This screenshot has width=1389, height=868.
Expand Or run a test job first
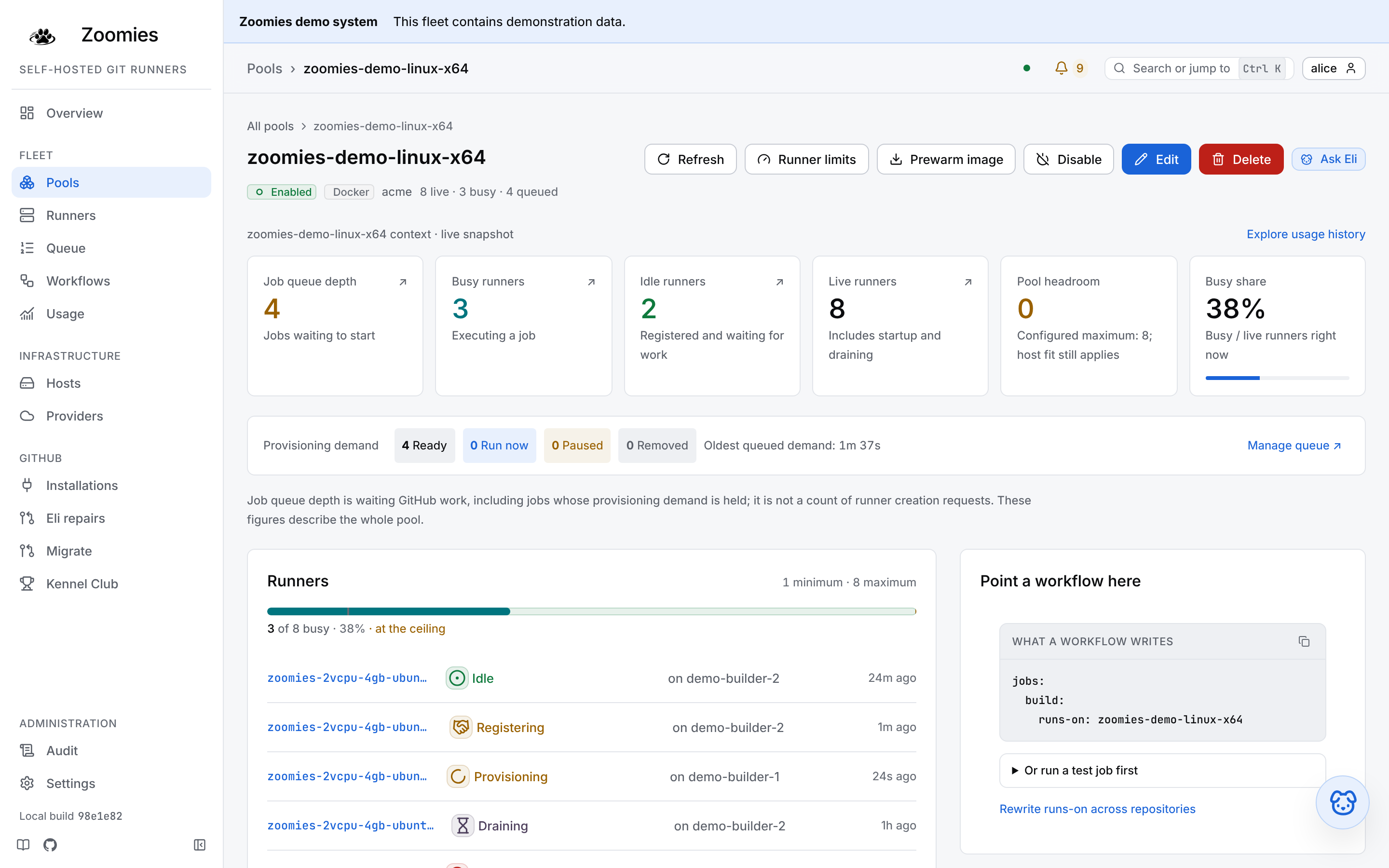point(1162,771)
